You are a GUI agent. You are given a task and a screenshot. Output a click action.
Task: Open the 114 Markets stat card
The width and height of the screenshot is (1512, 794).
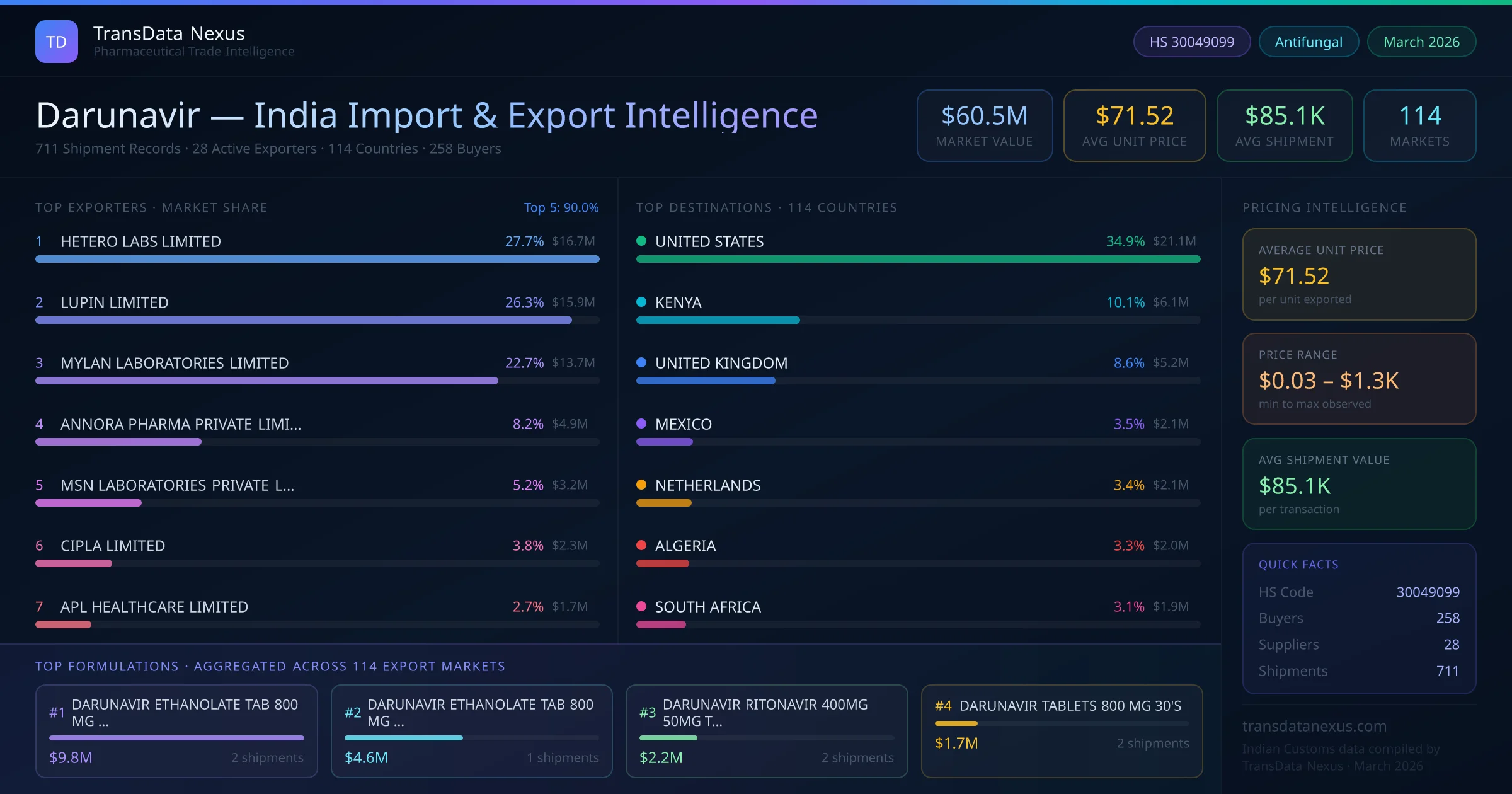pyautogui.click(x=1419, y=125)
